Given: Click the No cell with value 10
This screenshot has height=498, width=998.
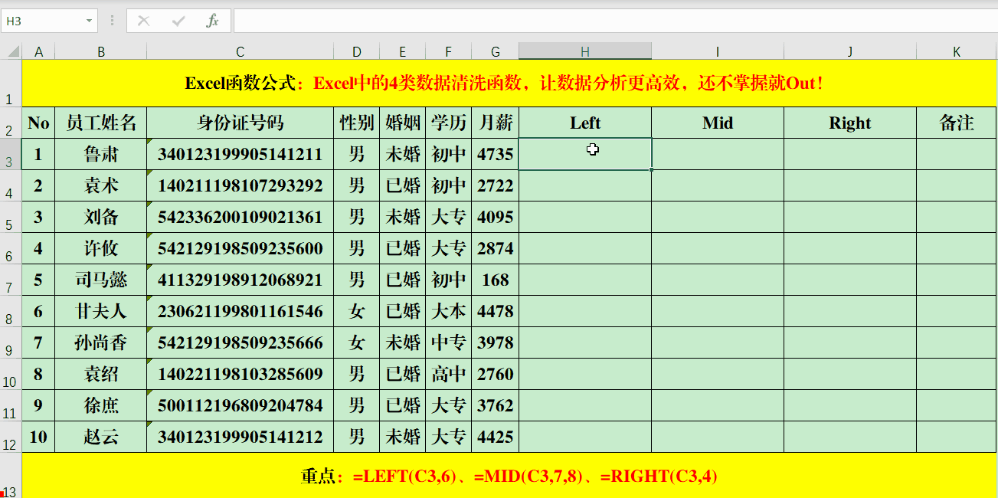Looking at the screenshot, I should pos(38,438).
